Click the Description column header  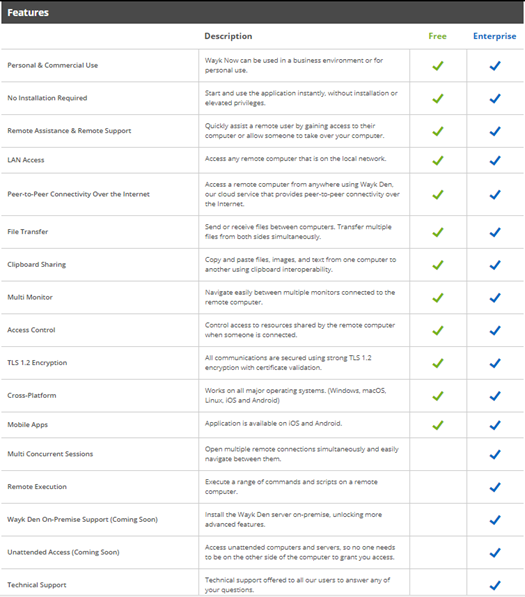point(228,36)
